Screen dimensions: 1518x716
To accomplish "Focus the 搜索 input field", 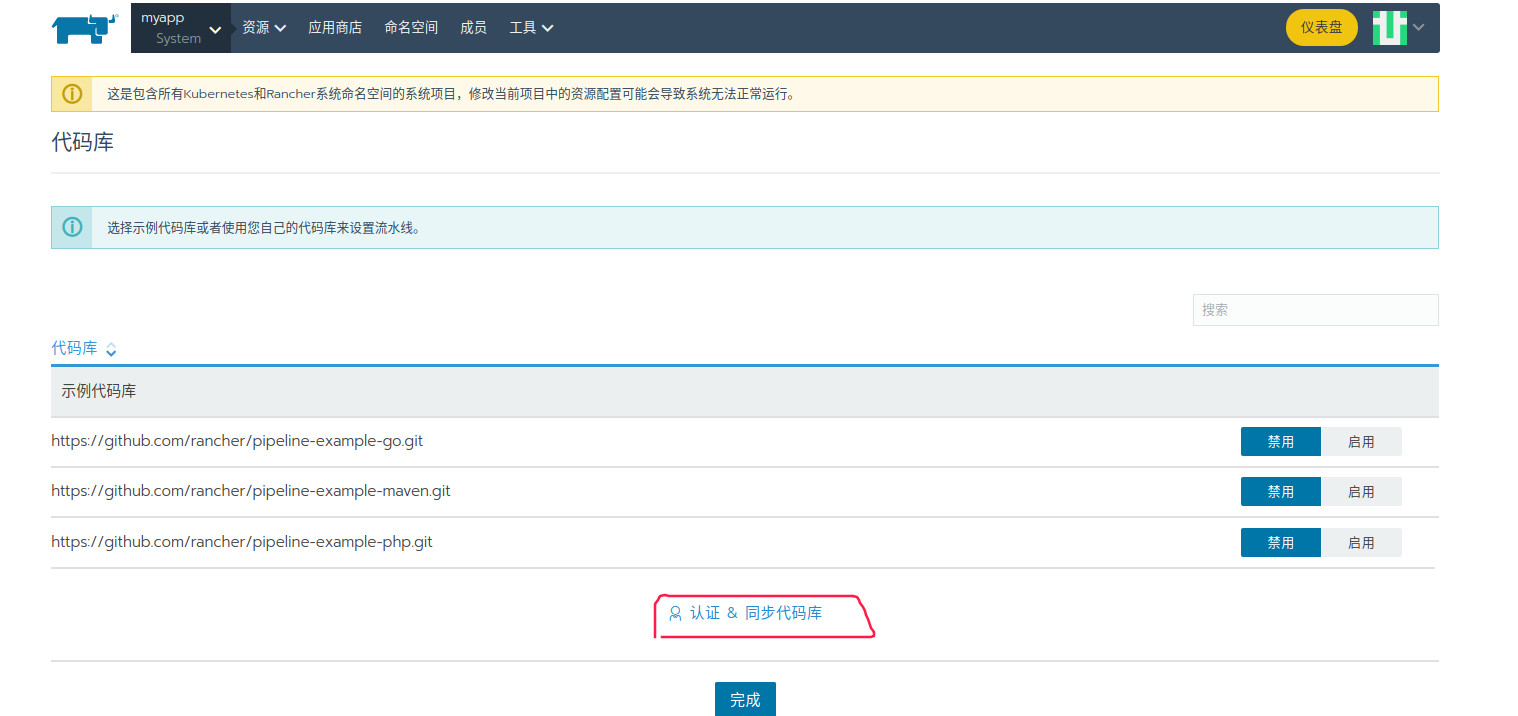I will pos(1315,310).
